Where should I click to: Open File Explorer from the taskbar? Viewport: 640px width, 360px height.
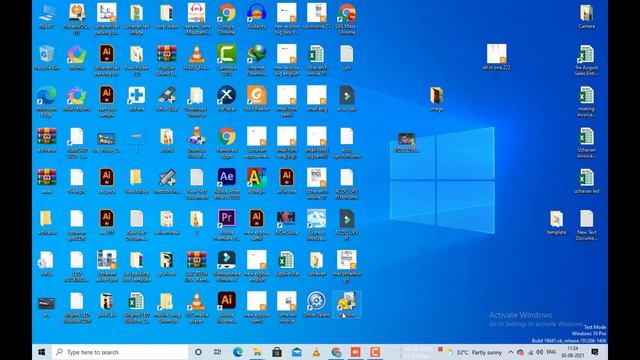[257, 352]
